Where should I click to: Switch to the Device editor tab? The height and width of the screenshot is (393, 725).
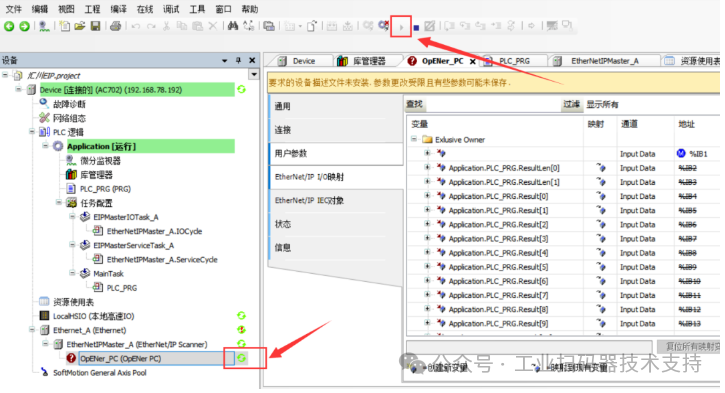tap(303, 61)
